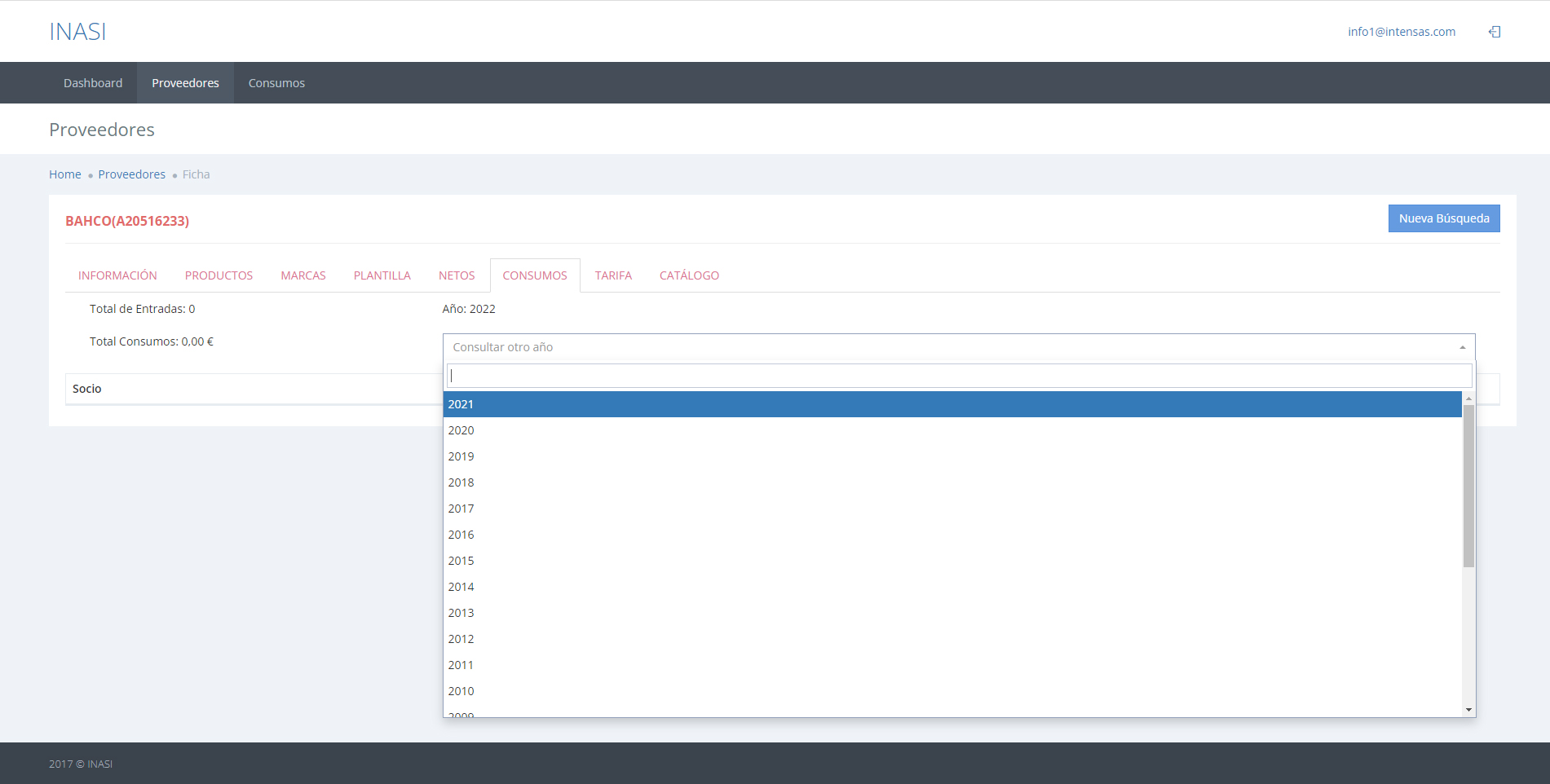Open the PRODUCTOS tab

point(219,275)
